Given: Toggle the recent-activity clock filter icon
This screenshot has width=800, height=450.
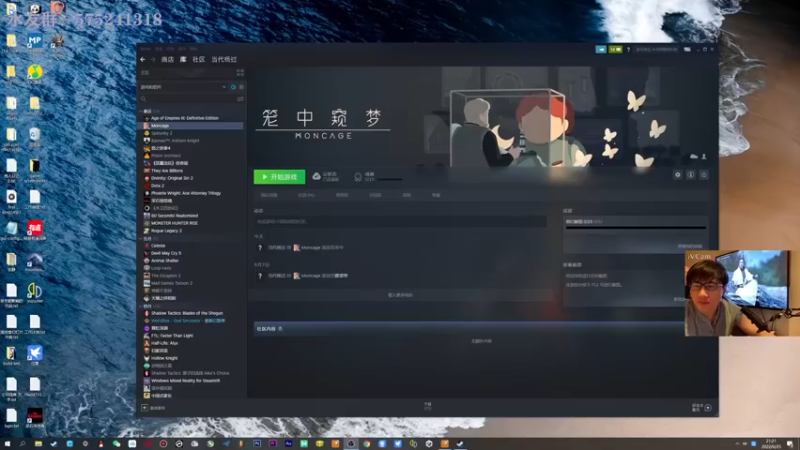Looking at the screenshot, I should point(234,87).
